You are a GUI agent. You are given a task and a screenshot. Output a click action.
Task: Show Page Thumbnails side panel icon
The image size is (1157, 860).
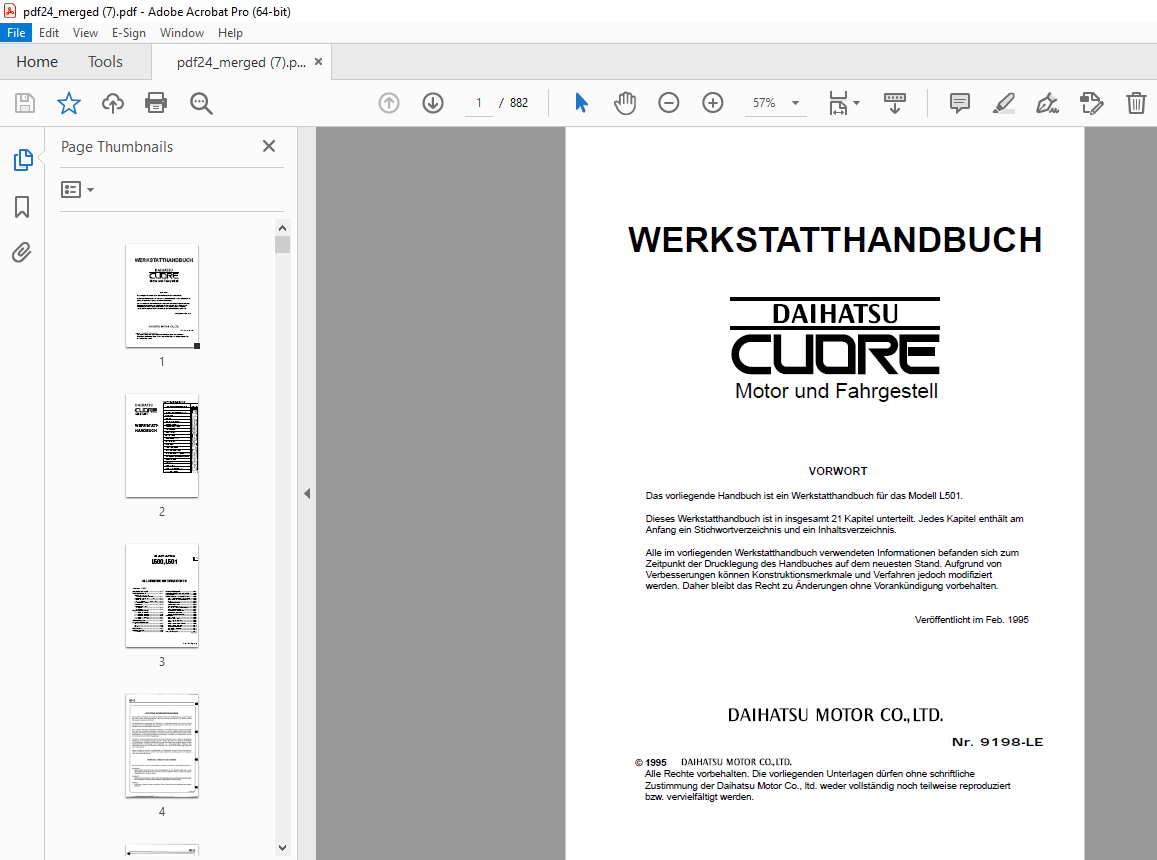point(23,159)
